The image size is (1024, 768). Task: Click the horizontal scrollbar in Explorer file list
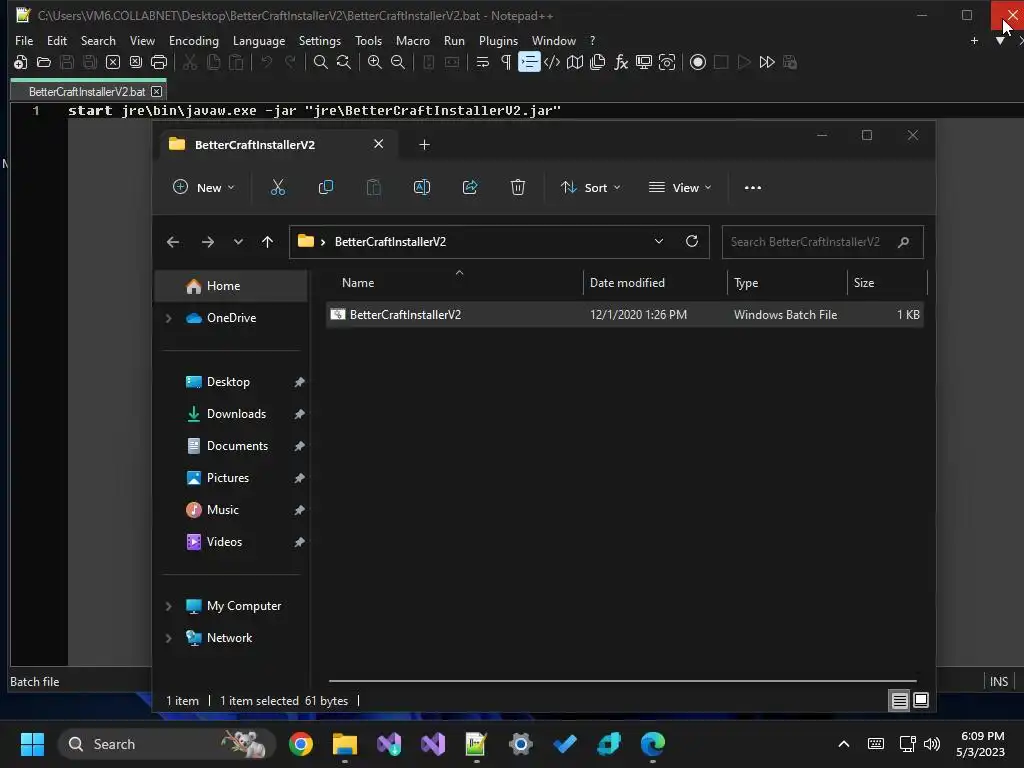[622, 680]
